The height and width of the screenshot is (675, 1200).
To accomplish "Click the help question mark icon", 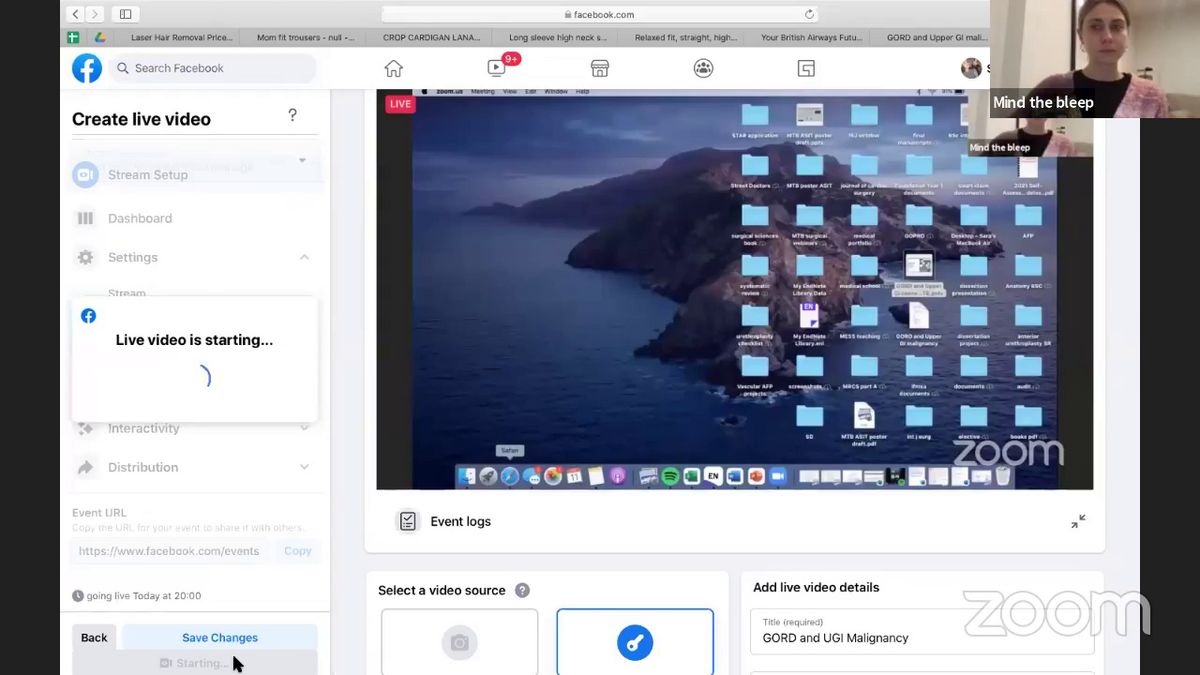I will [x=292, y=116].
